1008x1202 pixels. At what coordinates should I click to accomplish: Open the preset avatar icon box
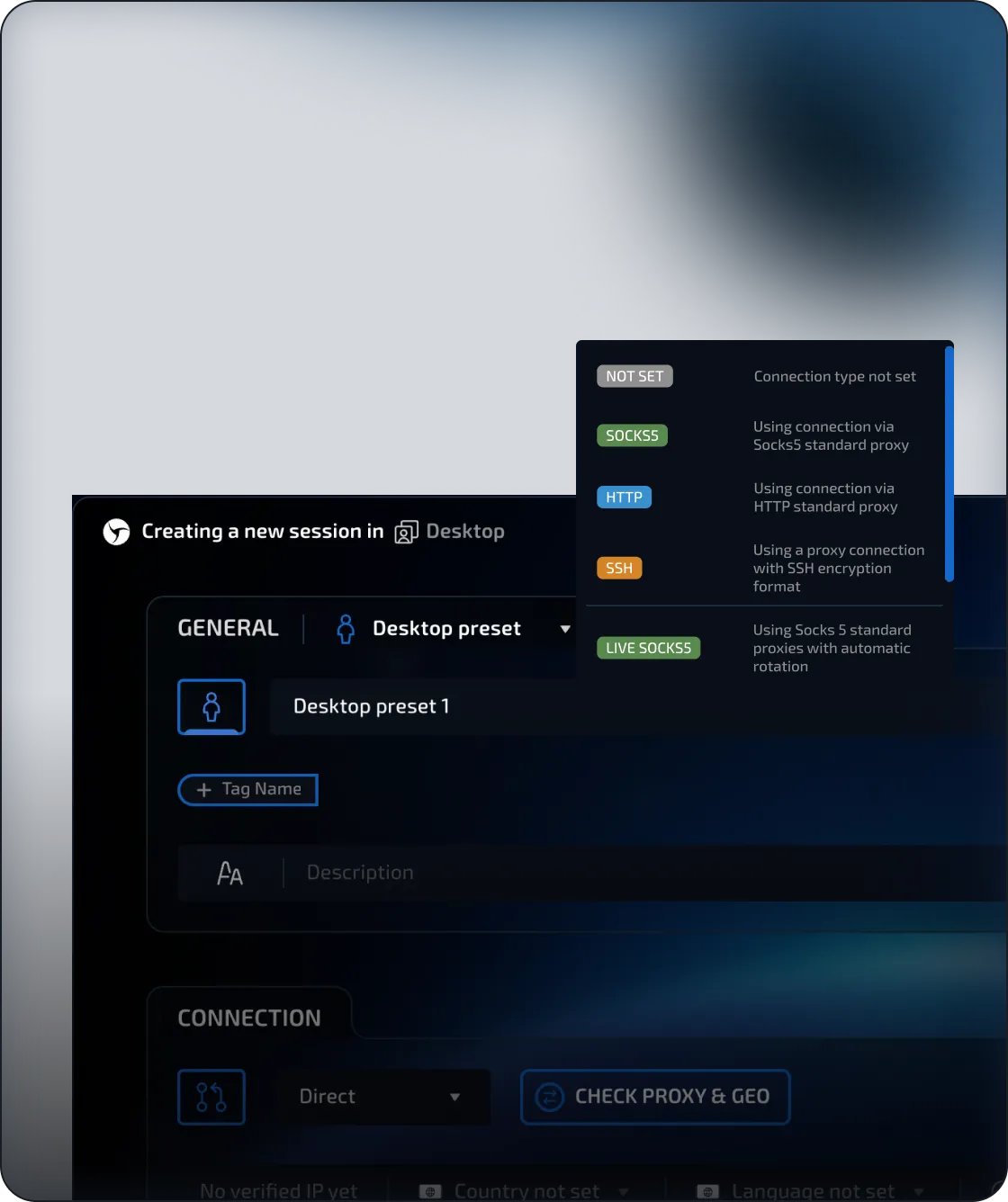[211, 707]
